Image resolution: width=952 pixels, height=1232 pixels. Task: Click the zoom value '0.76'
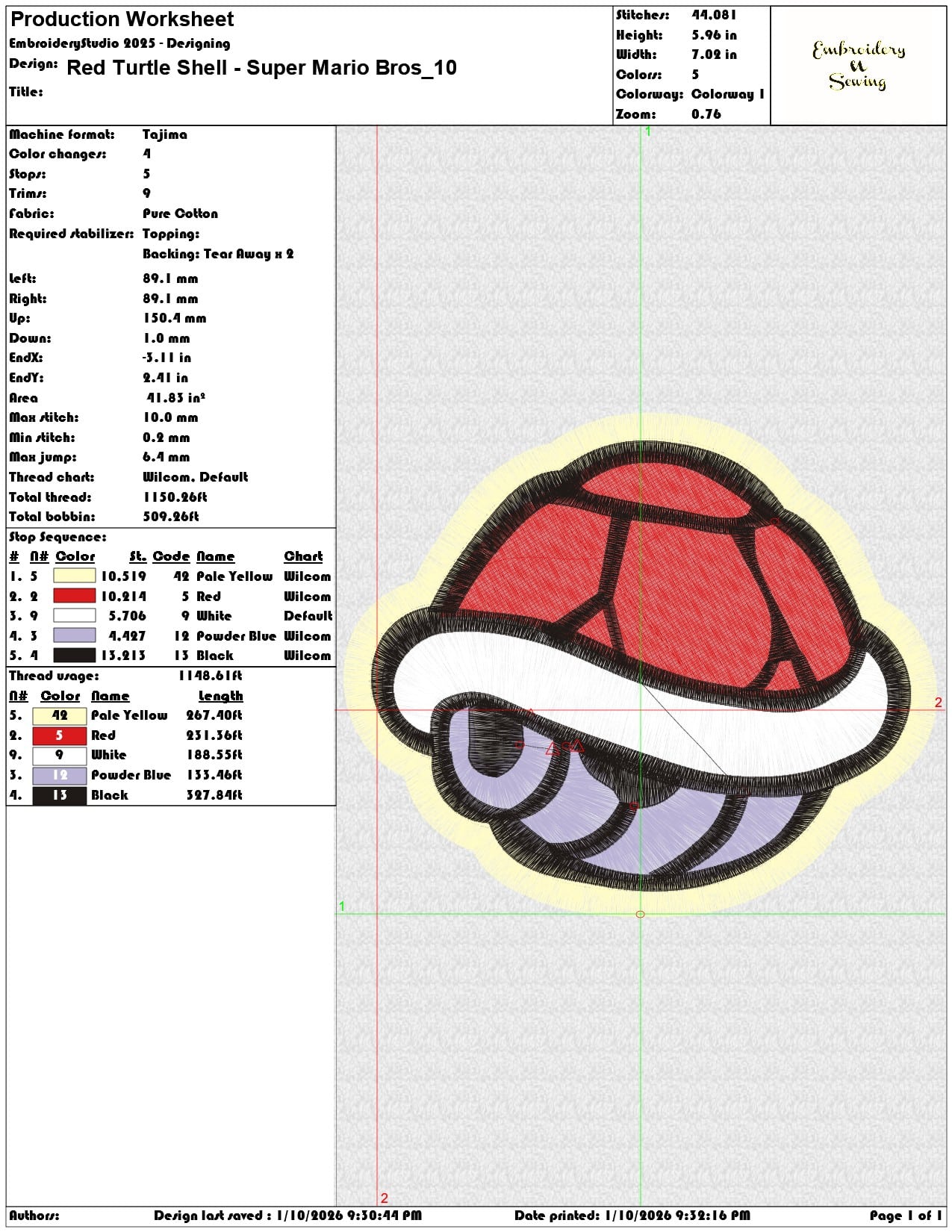click(x=706, y=113)
